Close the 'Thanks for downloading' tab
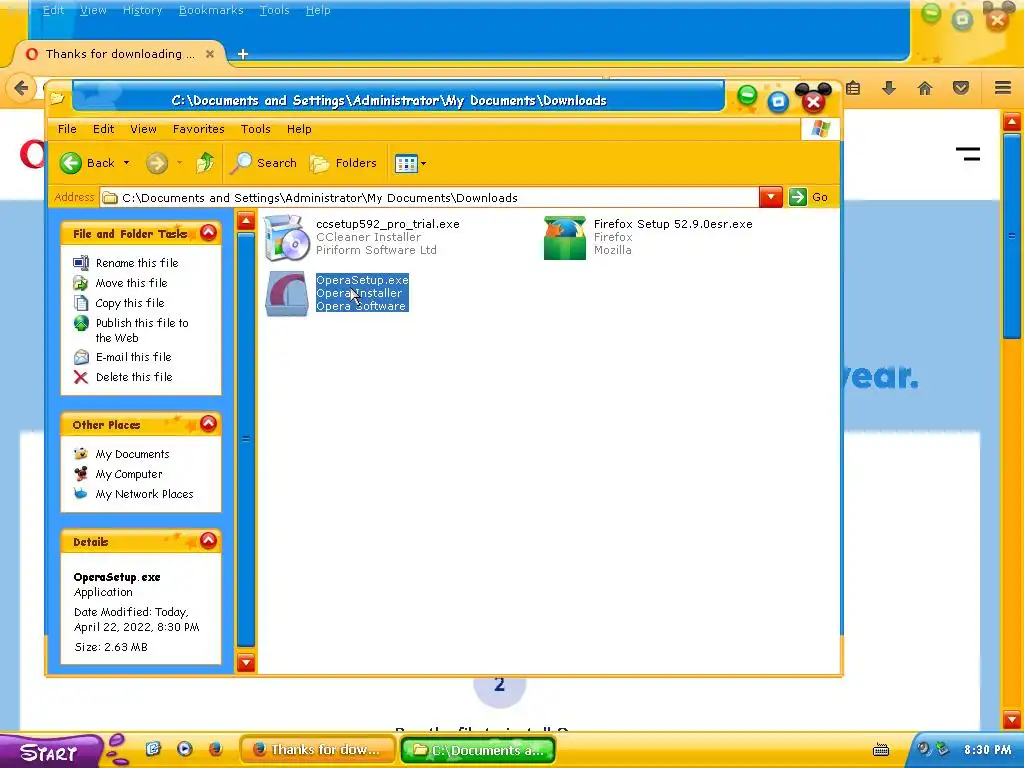 tap(210, 54)
